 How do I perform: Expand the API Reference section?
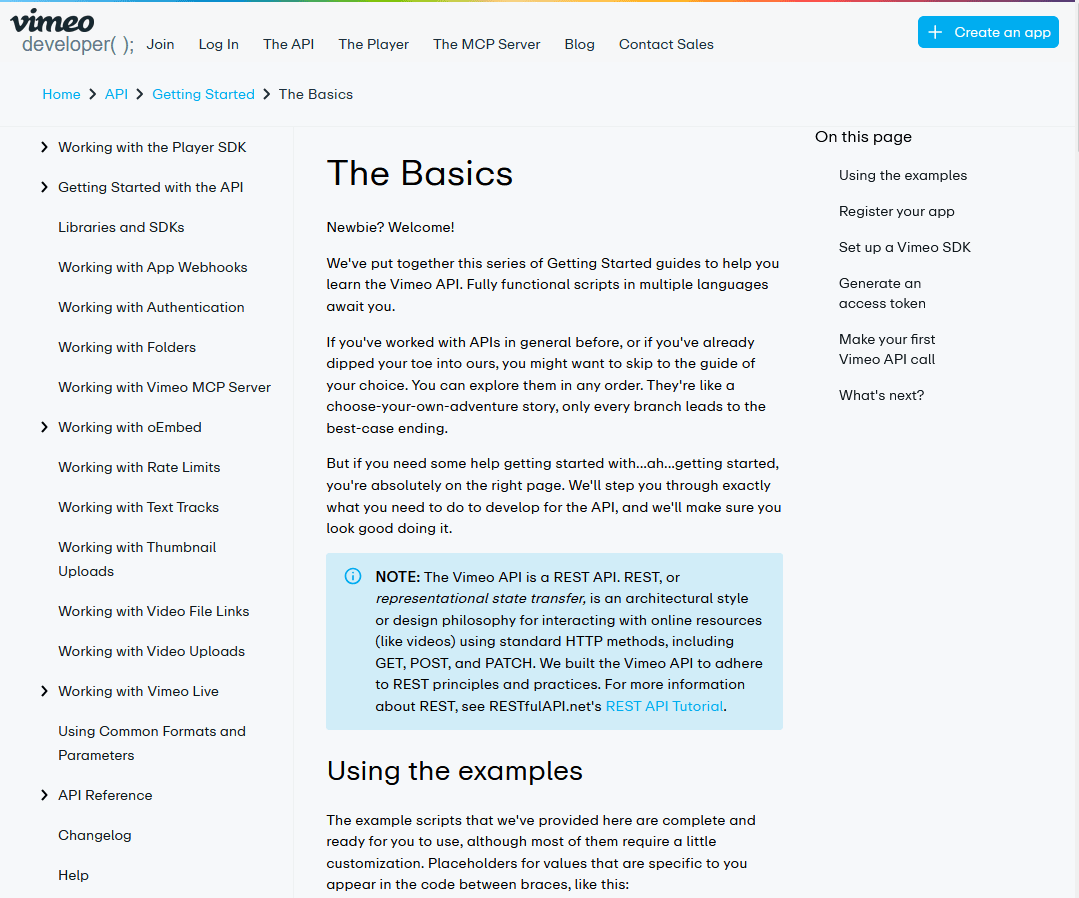point(44,794)
